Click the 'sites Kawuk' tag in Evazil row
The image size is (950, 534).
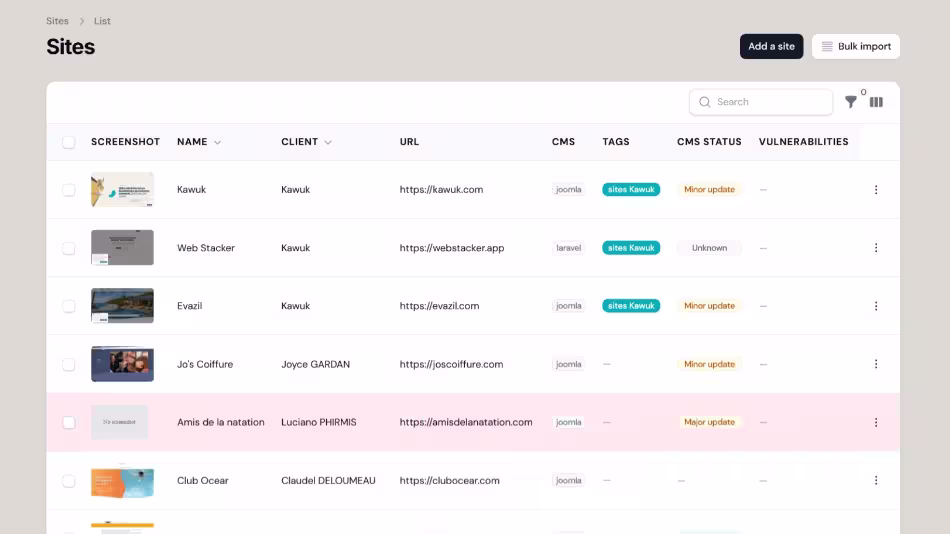[x=631, y=306]
